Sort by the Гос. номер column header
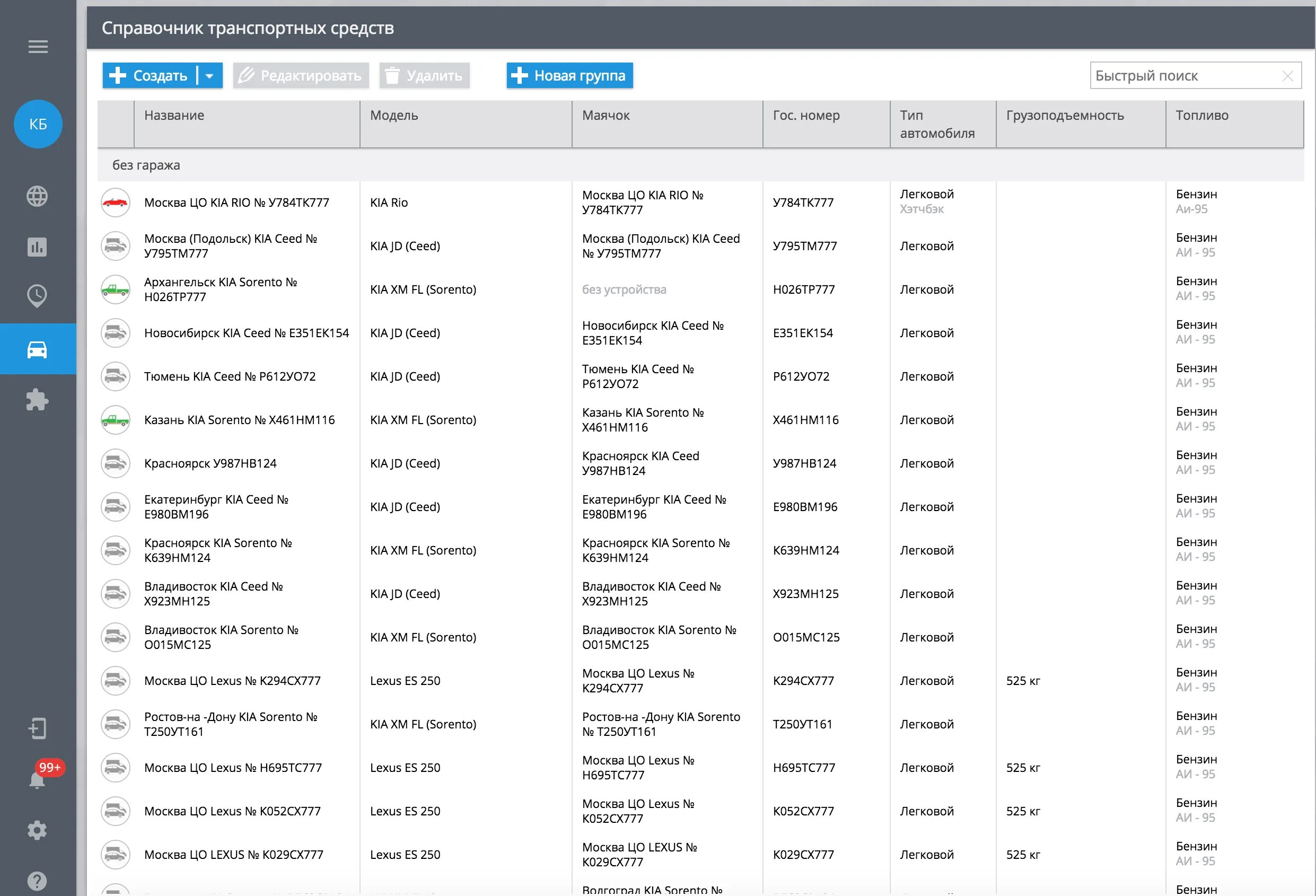 (x=827, y=125)
